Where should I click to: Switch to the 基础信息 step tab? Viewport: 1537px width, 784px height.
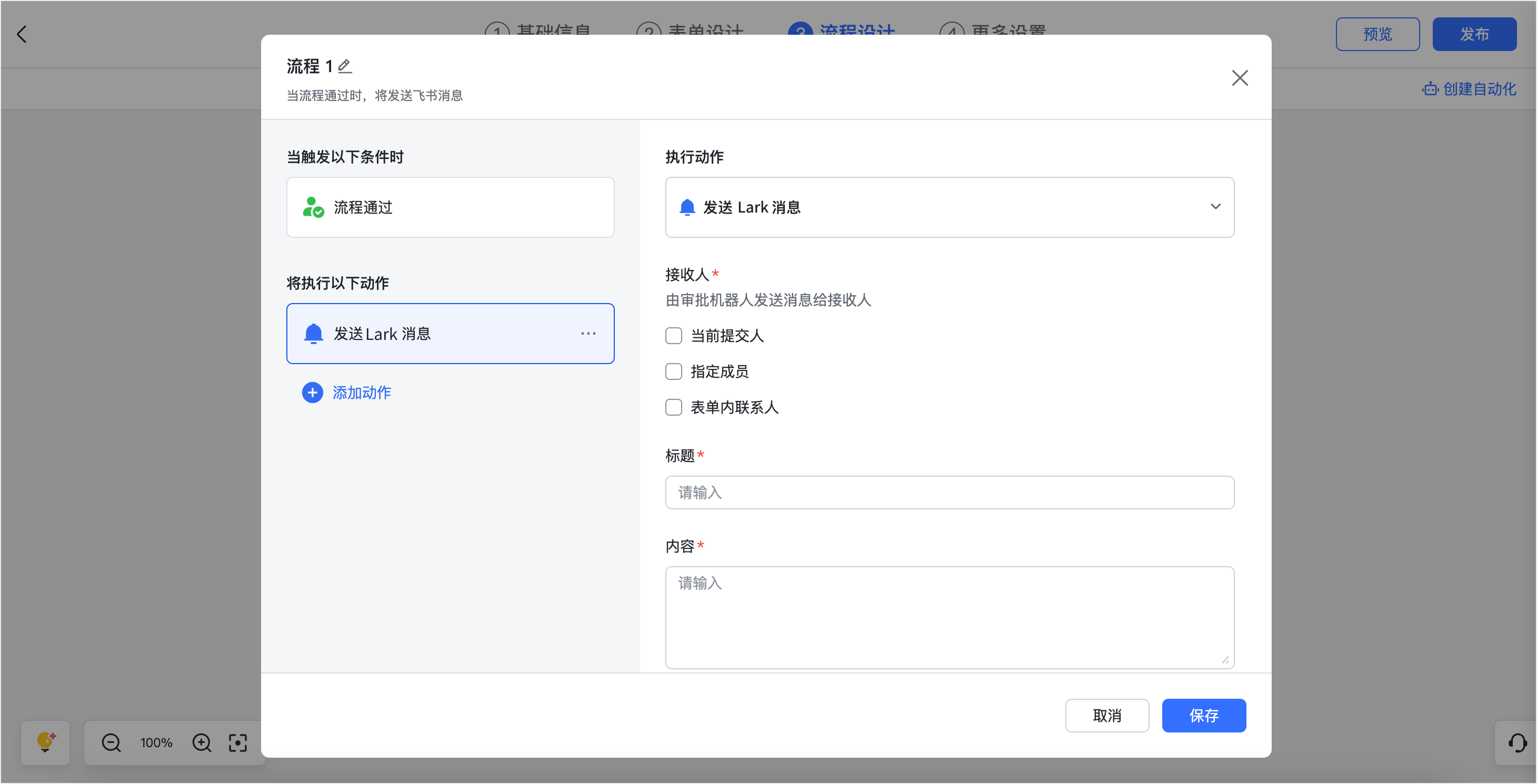(537, 30)
